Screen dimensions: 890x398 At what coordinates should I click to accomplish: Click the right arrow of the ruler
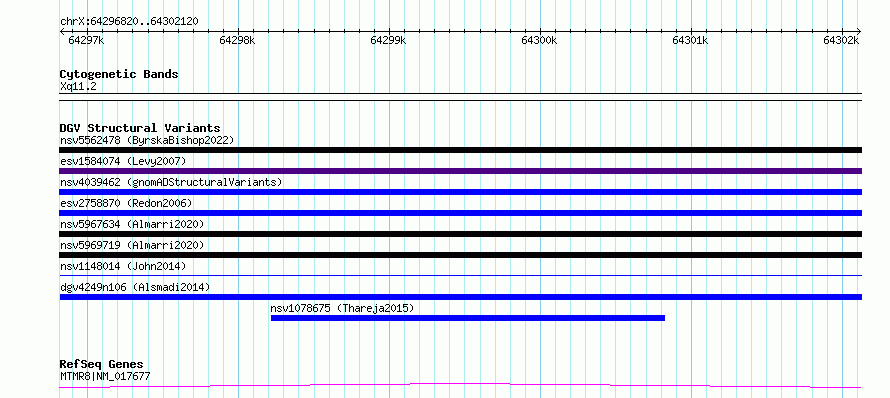[x=859, y=31]
